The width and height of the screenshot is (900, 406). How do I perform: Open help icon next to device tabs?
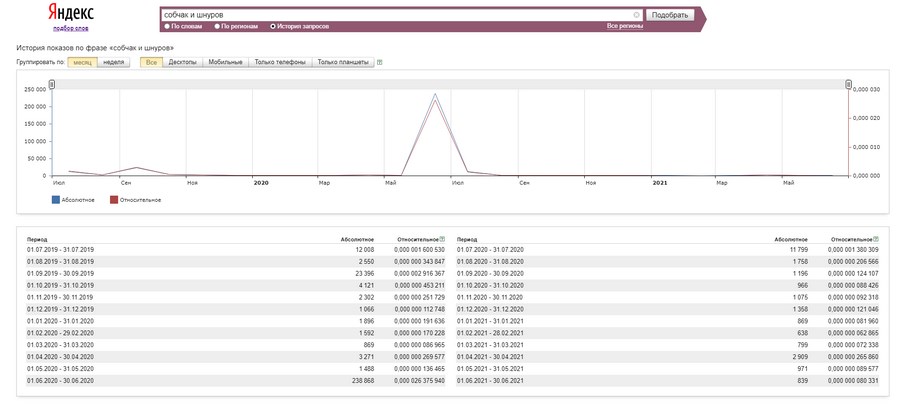[x=379, y=62]
